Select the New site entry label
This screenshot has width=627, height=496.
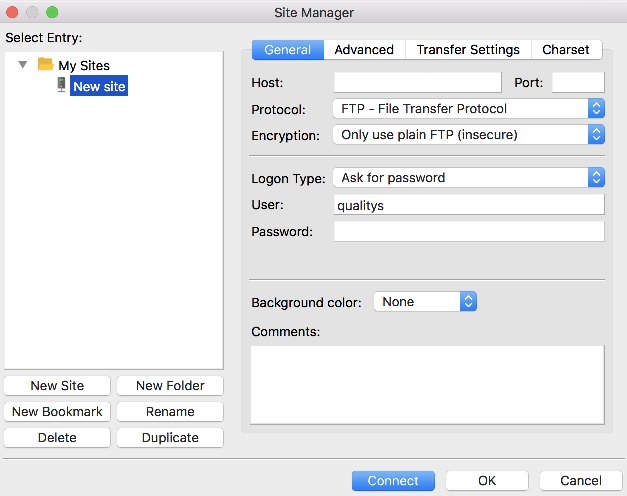pyautogui.click(x=100, y=87)
